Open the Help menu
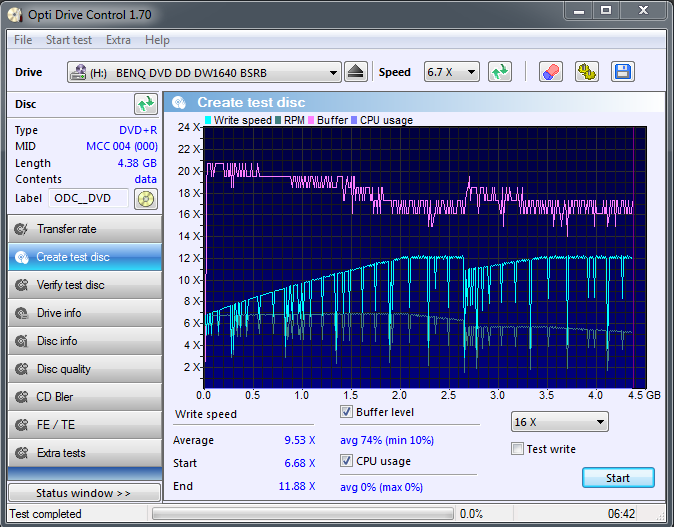This screenshot has height=527, width=674. [157, 40]
